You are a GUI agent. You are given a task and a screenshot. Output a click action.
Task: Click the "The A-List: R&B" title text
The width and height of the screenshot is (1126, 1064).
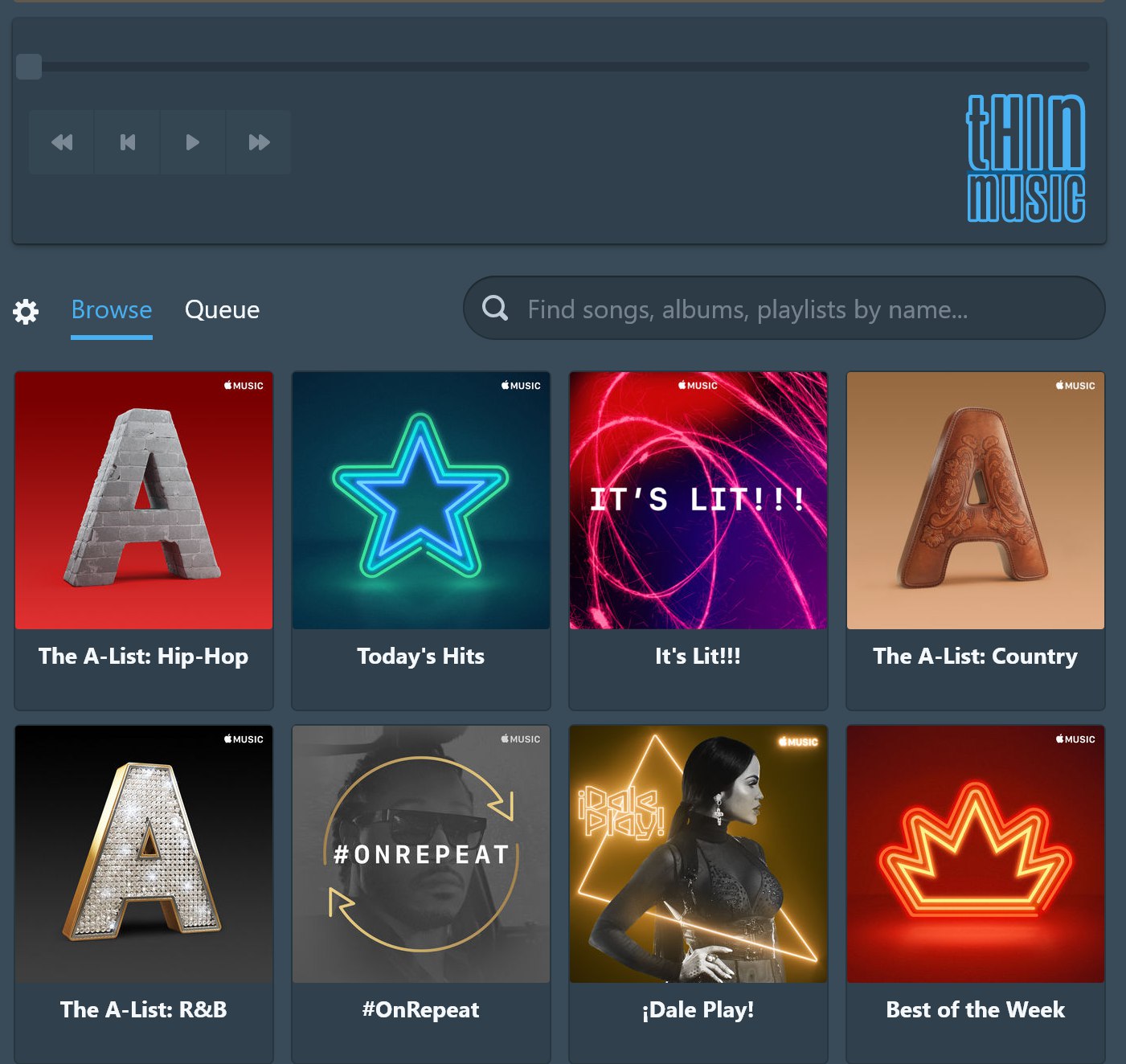(x=144, y=1010)
